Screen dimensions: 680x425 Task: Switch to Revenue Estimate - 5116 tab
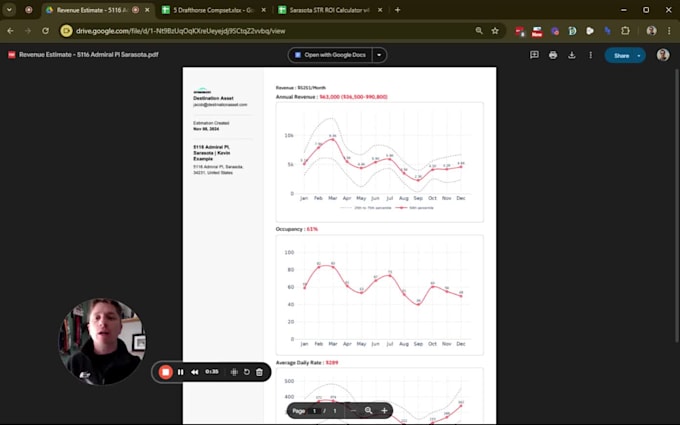(x=91, y=10)
